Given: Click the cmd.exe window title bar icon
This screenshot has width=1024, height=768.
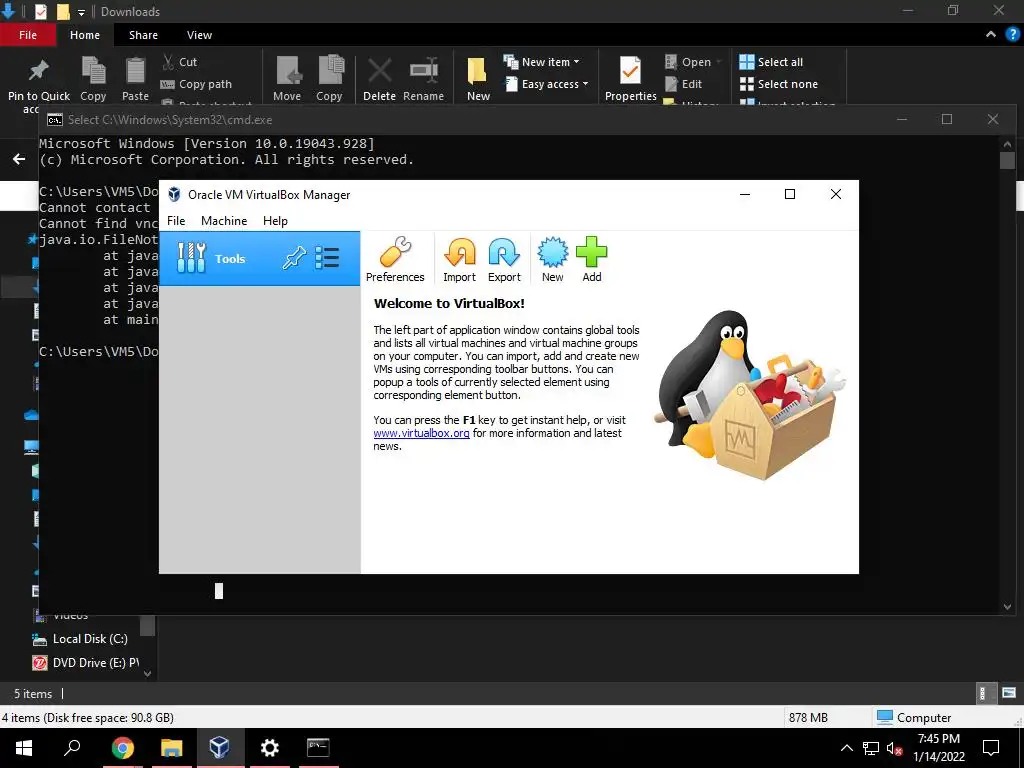Looking at the screenshot, I should (55, 120).
